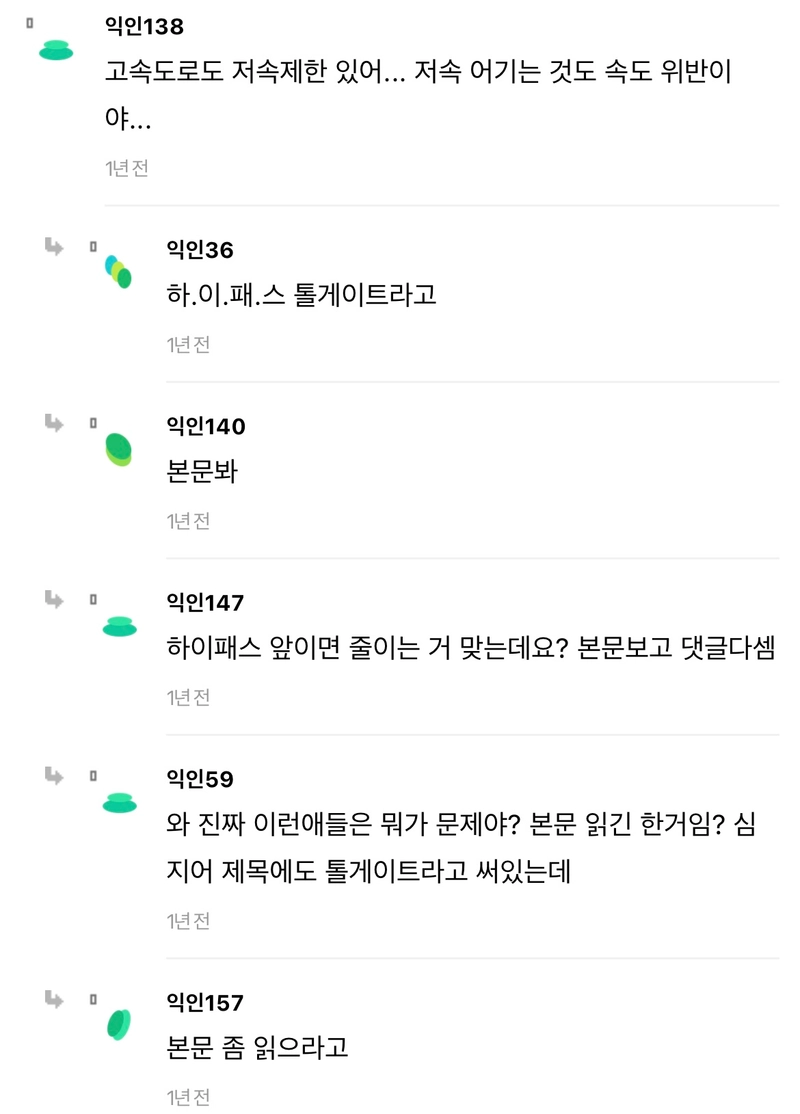Click comment text '본문 좀 읽으라고'
Viewport: 800px width, 1114px height.
click(x=257, y=1047)
